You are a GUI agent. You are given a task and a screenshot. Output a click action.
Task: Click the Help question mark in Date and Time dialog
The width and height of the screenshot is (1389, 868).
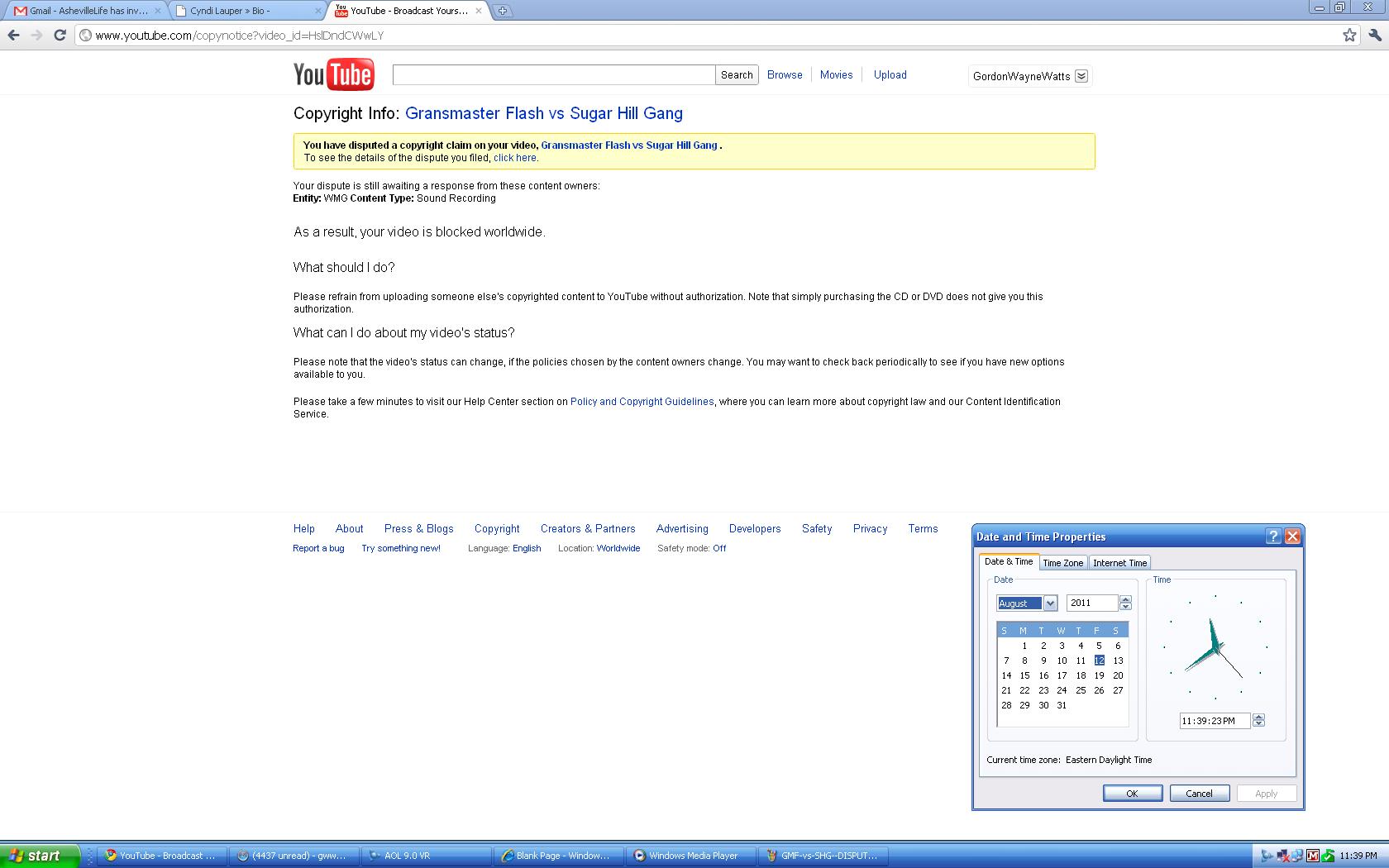[1273, 537]
